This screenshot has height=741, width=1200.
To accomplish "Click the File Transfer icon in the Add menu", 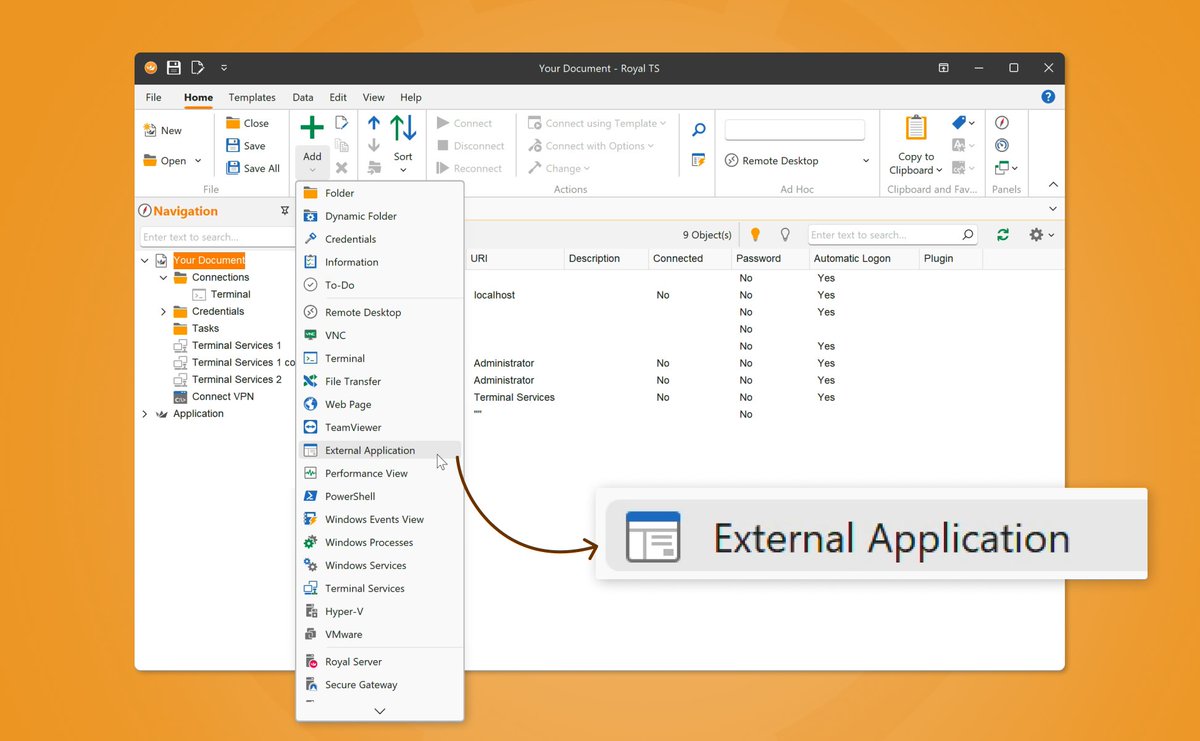I will 310,381.
